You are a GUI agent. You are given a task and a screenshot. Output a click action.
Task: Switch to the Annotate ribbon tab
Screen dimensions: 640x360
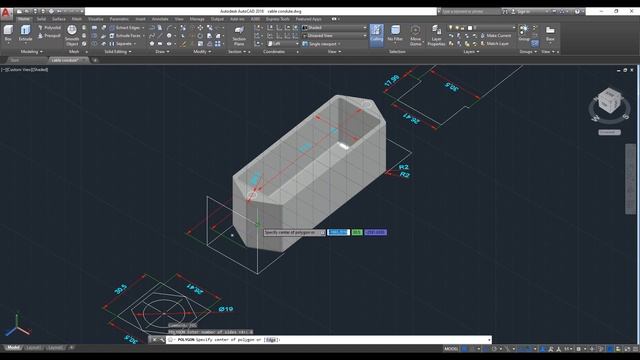click(160, 19)
